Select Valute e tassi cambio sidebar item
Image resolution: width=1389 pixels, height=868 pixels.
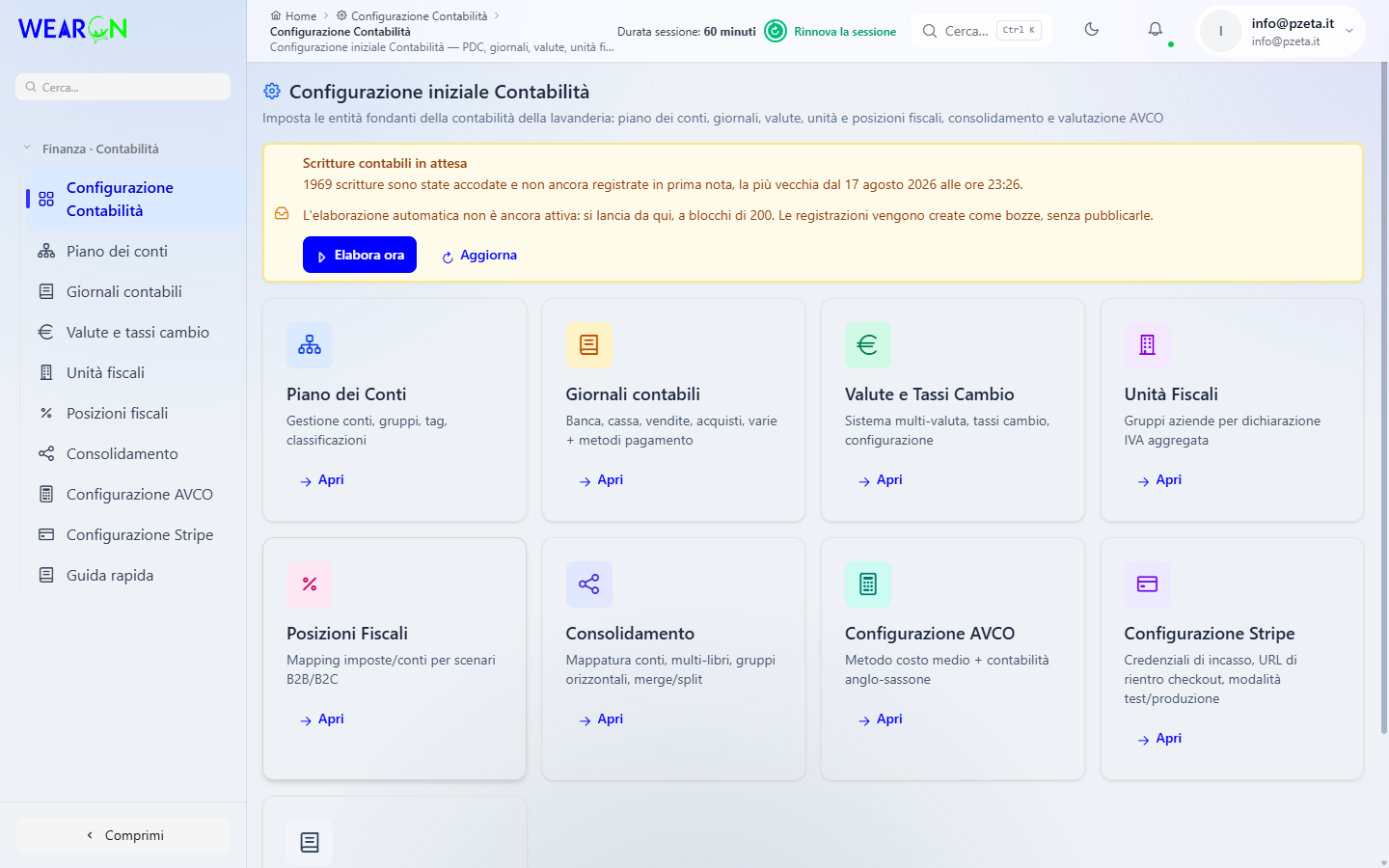click(133, 332)
